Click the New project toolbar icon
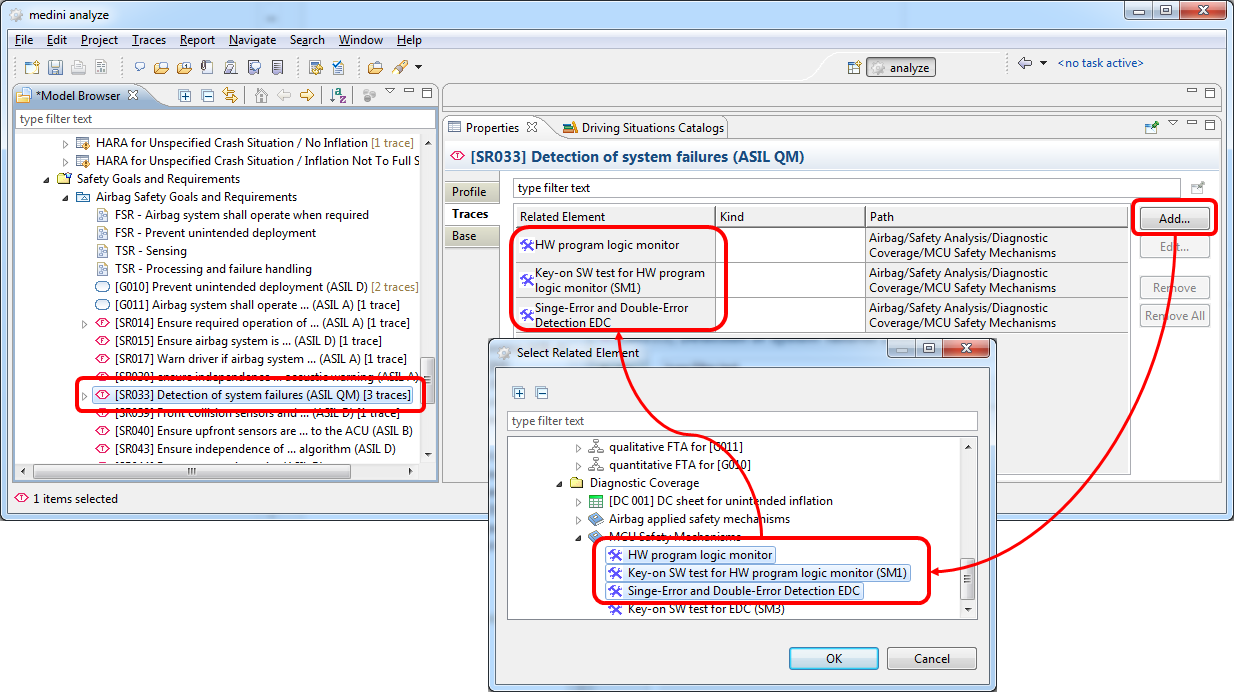The width and height of the screenshot is (1234, 692). pyautogui.click(x=32, y=68)
